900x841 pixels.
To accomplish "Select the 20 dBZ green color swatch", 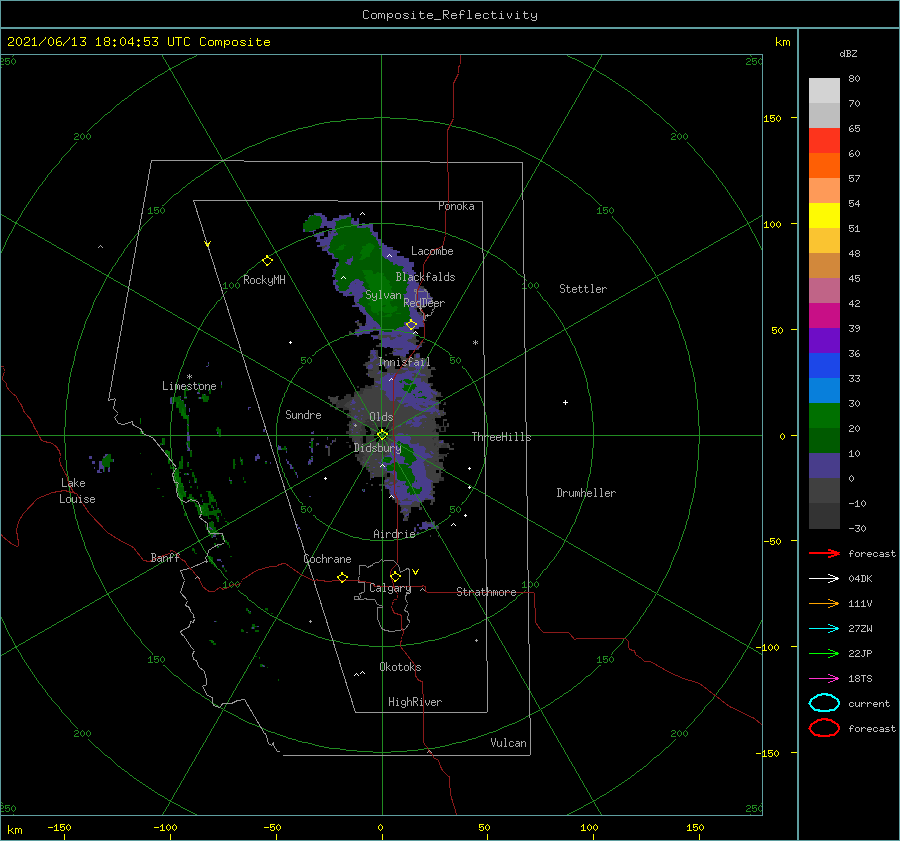I will 824,416.
